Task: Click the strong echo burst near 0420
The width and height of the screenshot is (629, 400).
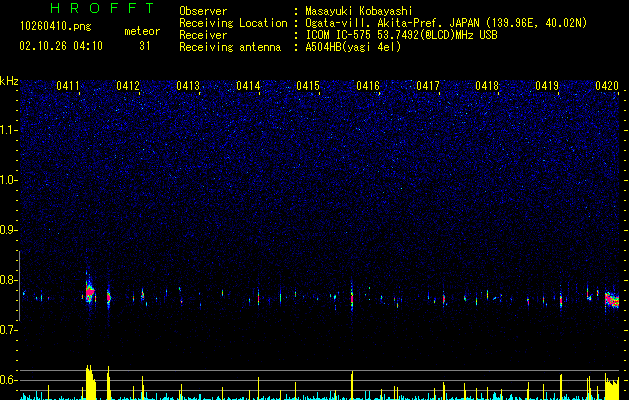Action: click(612, 300)
